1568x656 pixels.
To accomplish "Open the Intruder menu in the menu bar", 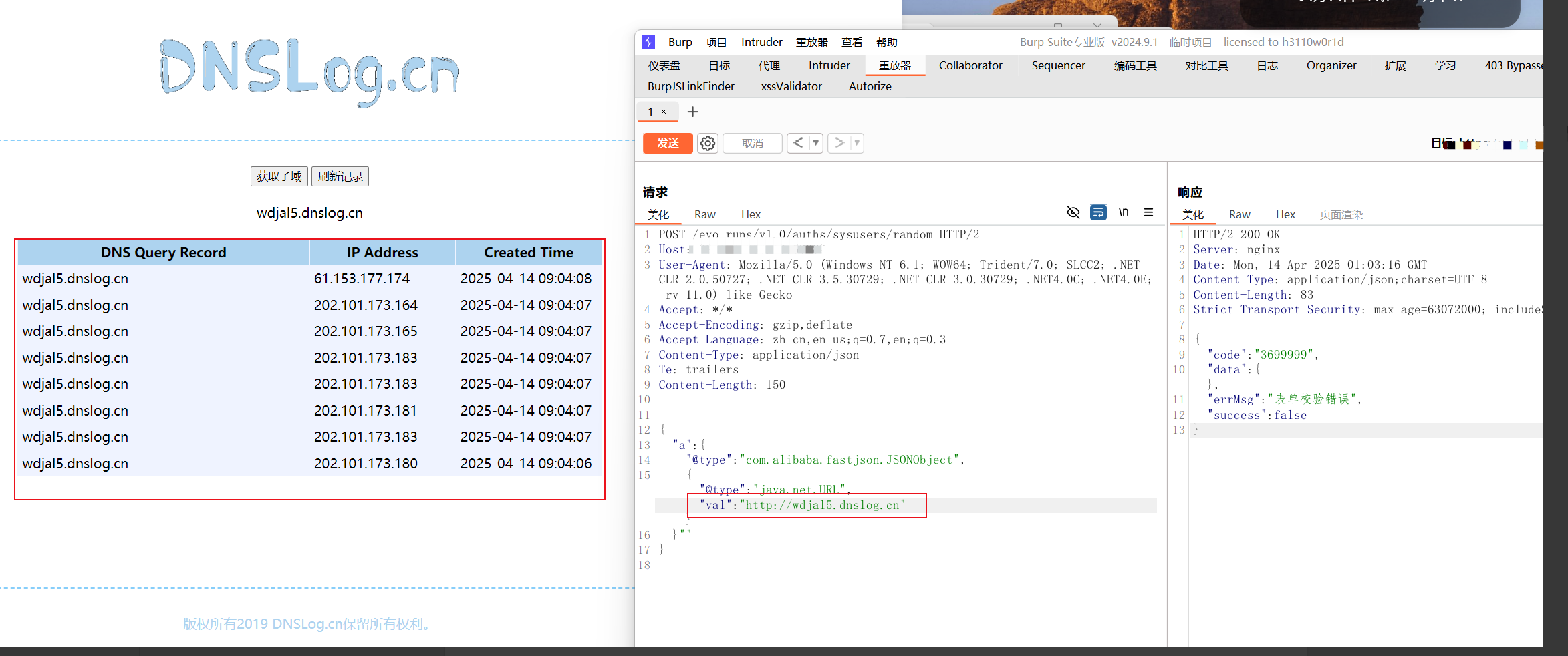I will (x=761, y=42).
